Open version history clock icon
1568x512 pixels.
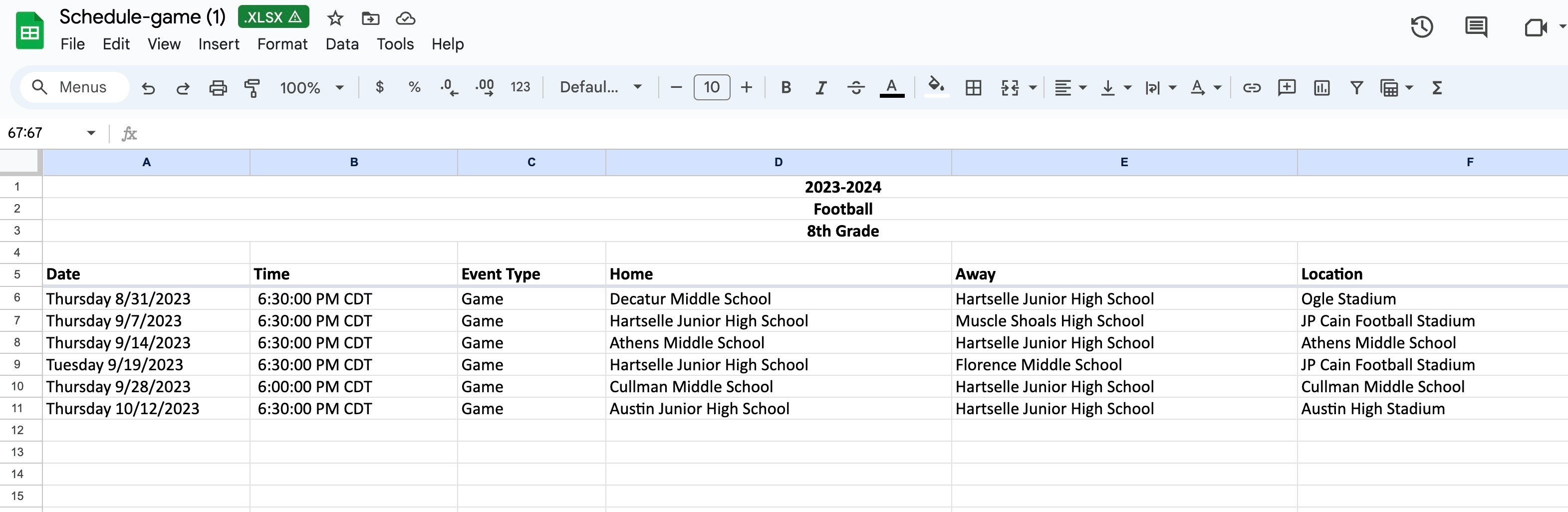tap(1421, 27)
